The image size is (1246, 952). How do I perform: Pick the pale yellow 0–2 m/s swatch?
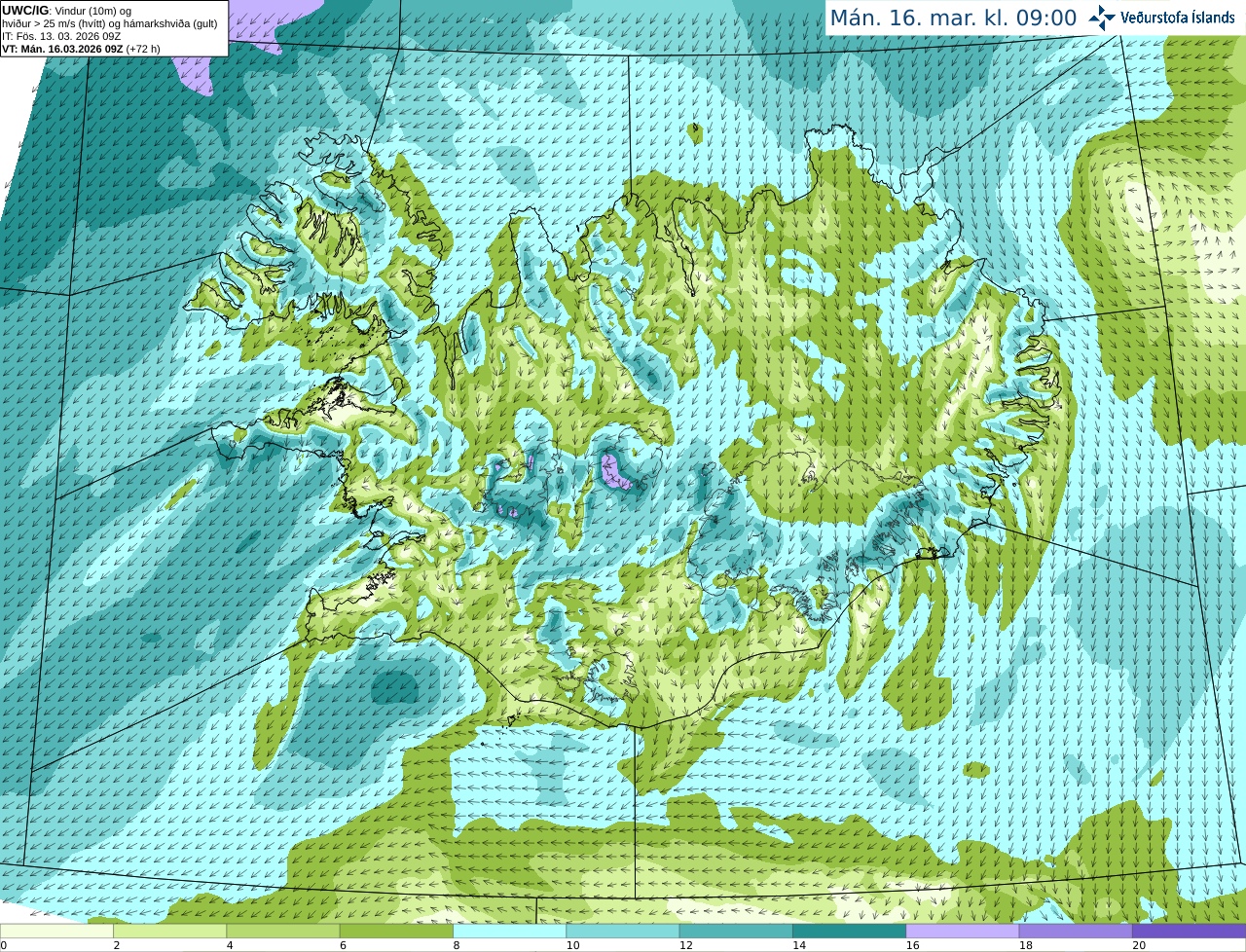[56, 931]
